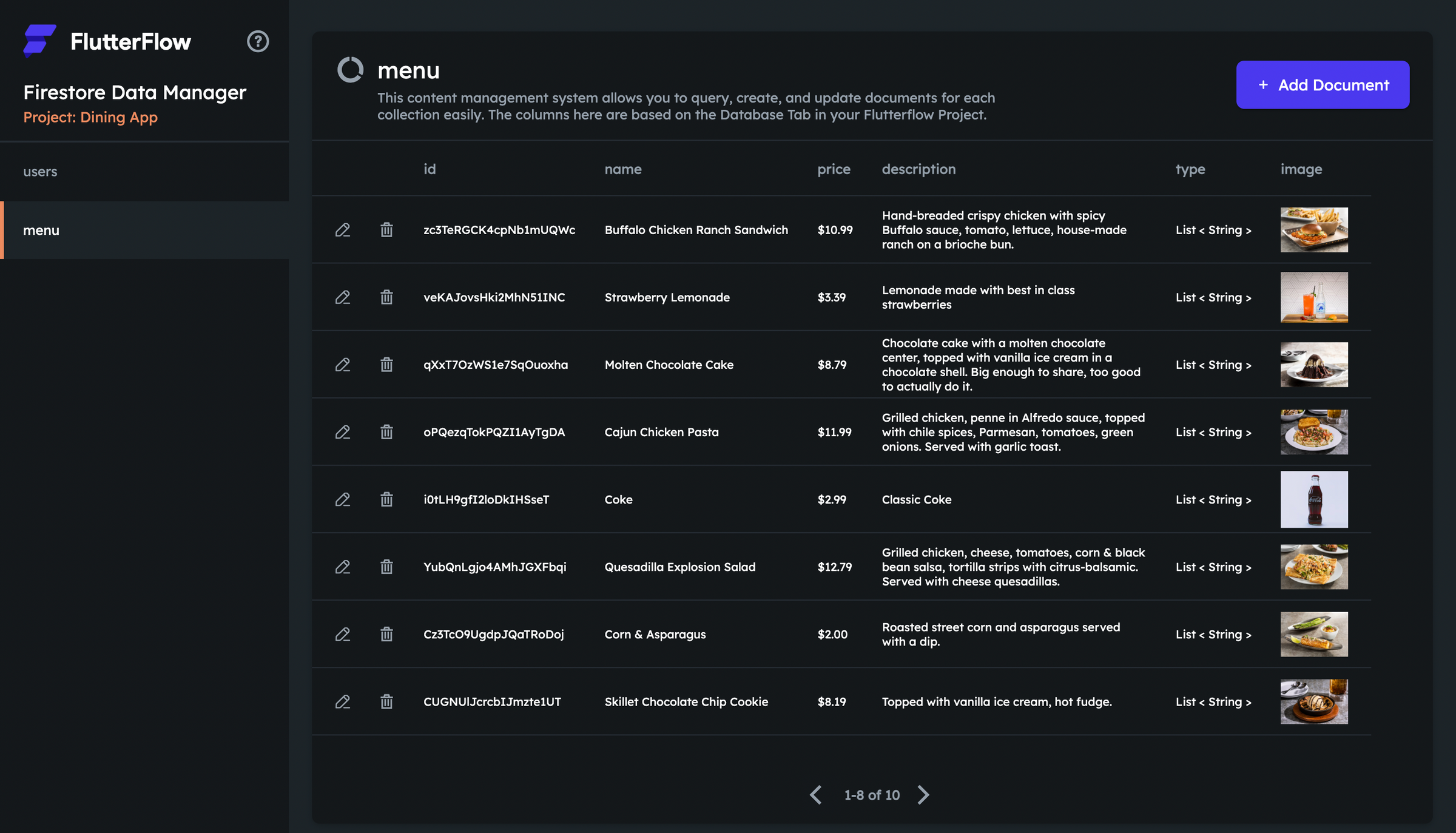
Task: Click the Add Document button
Action: [1323, 85]
